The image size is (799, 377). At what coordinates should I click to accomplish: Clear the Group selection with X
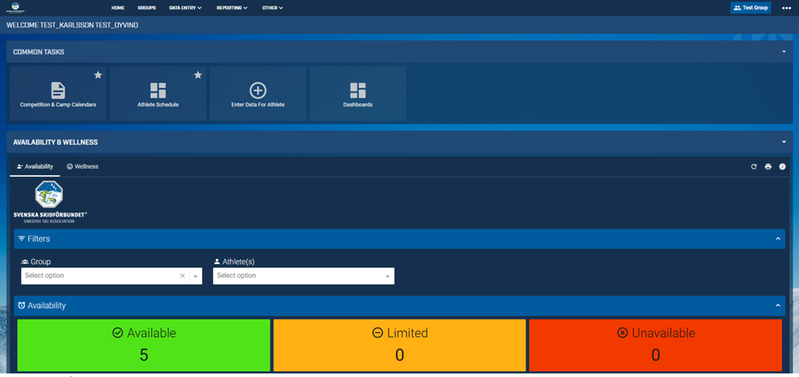[182, 276]
